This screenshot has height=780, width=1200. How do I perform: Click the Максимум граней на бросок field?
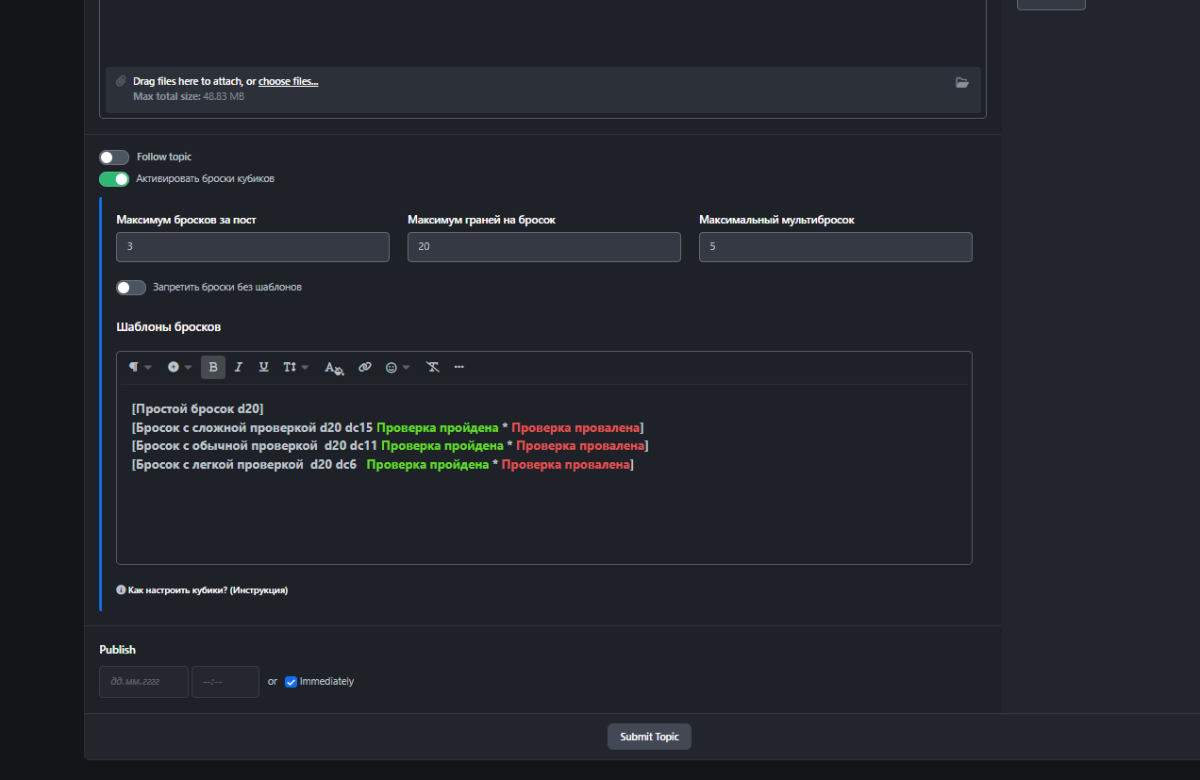(x=544, y=247)
